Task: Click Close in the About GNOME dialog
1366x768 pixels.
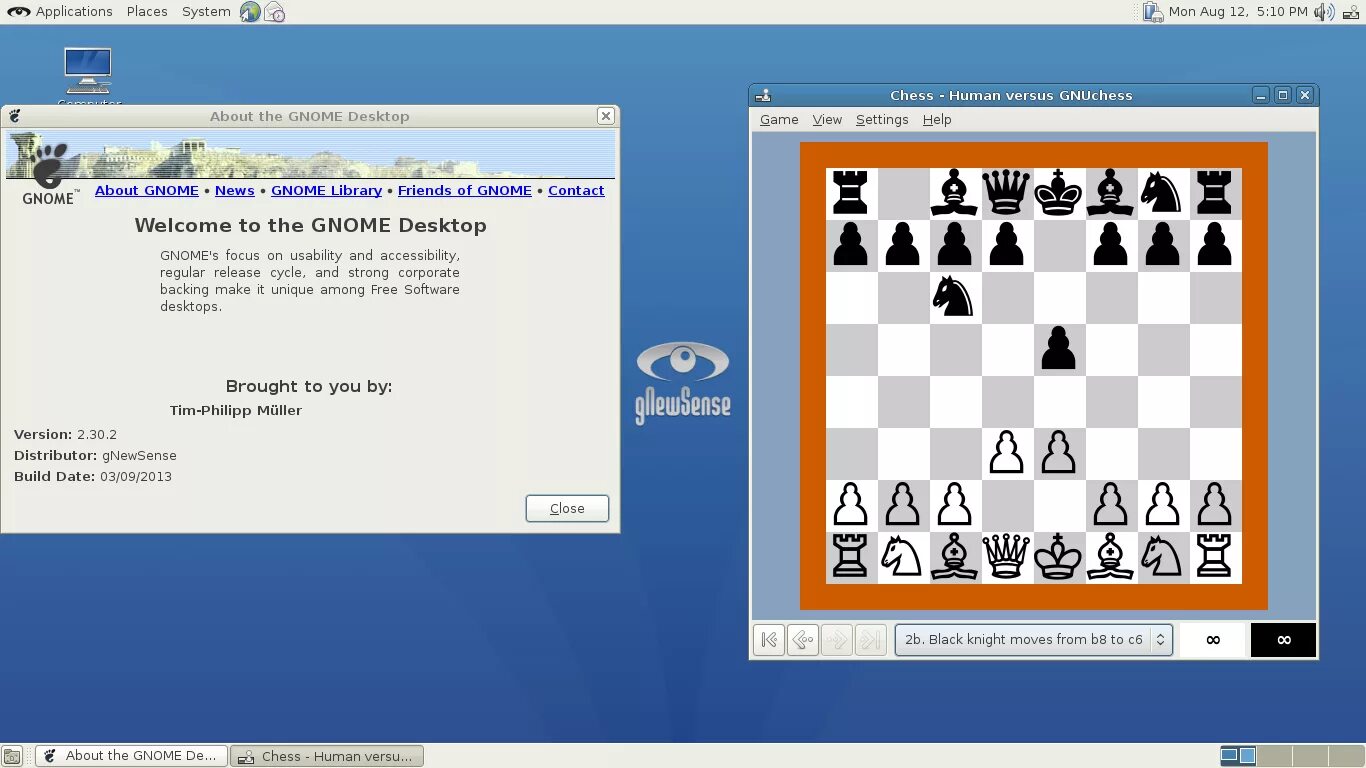Action: click(567, 508)
